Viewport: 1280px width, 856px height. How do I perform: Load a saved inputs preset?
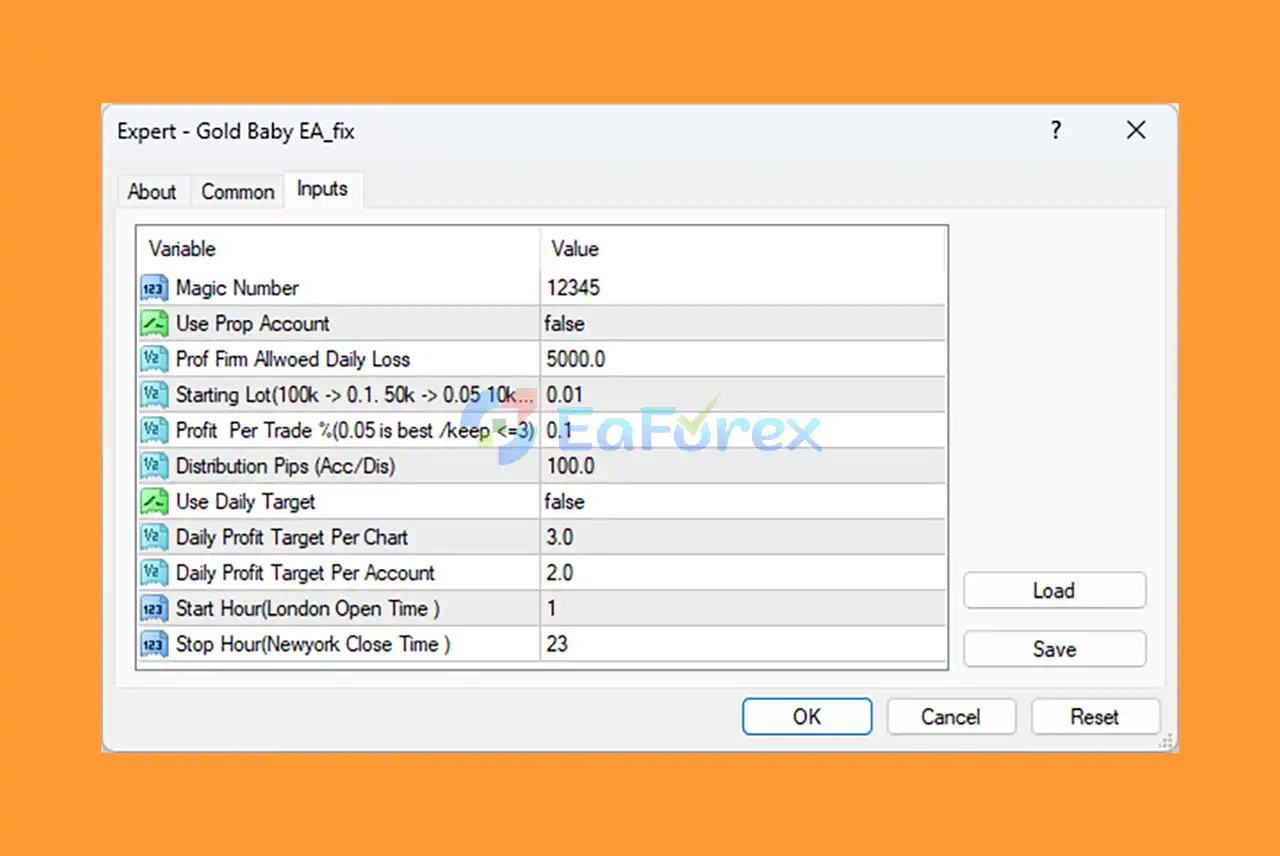[1054, 591]
